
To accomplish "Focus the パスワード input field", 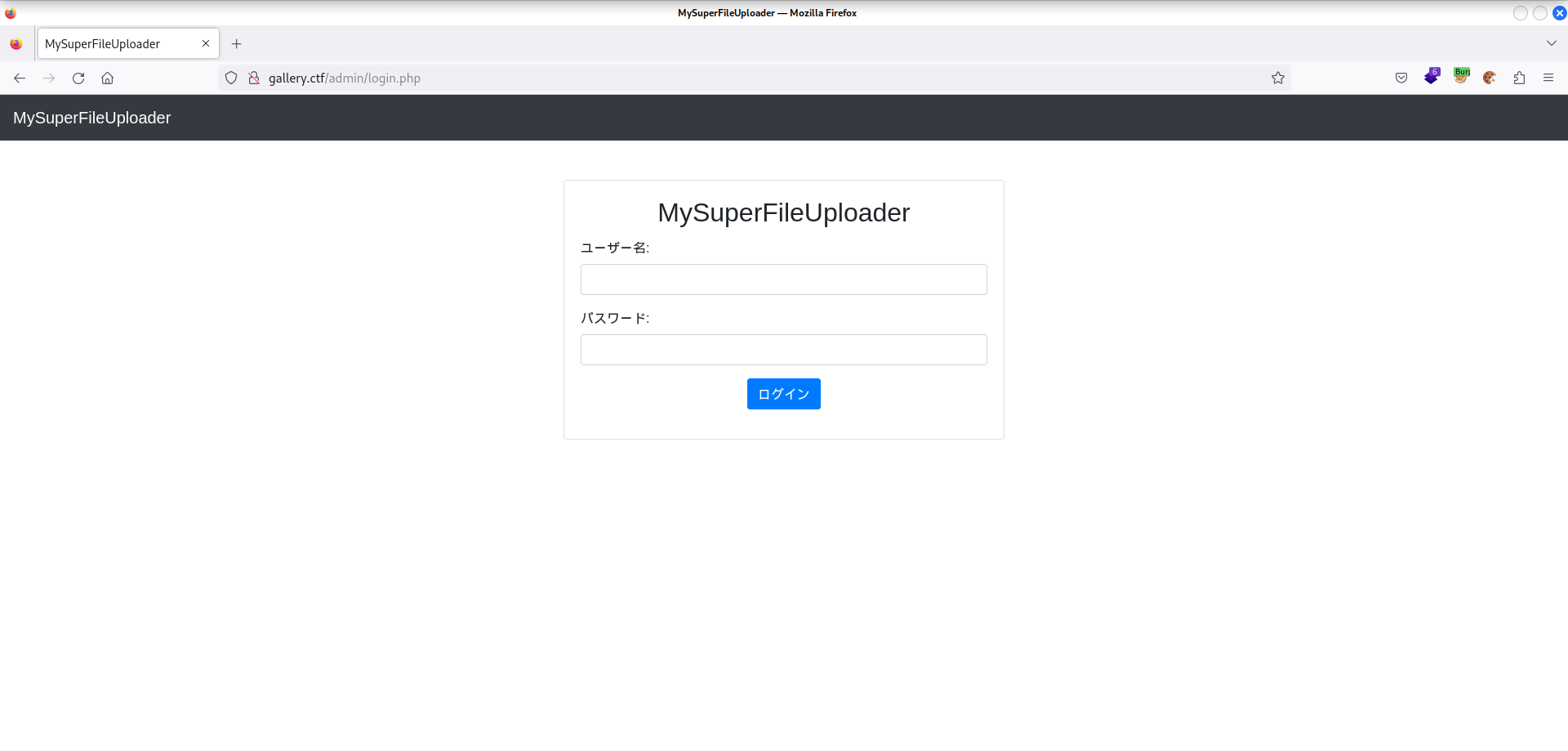I will coord(784,350).
